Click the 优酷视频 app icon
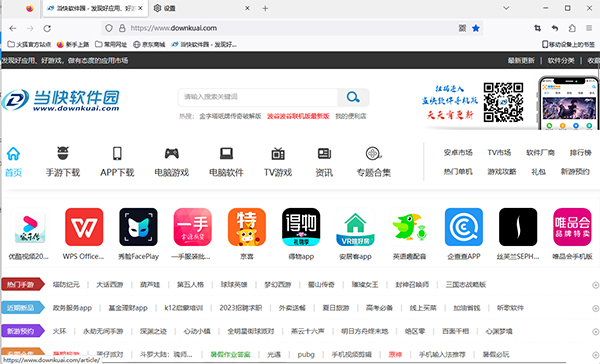Viewport: 600px width, 364px height. 29,227
